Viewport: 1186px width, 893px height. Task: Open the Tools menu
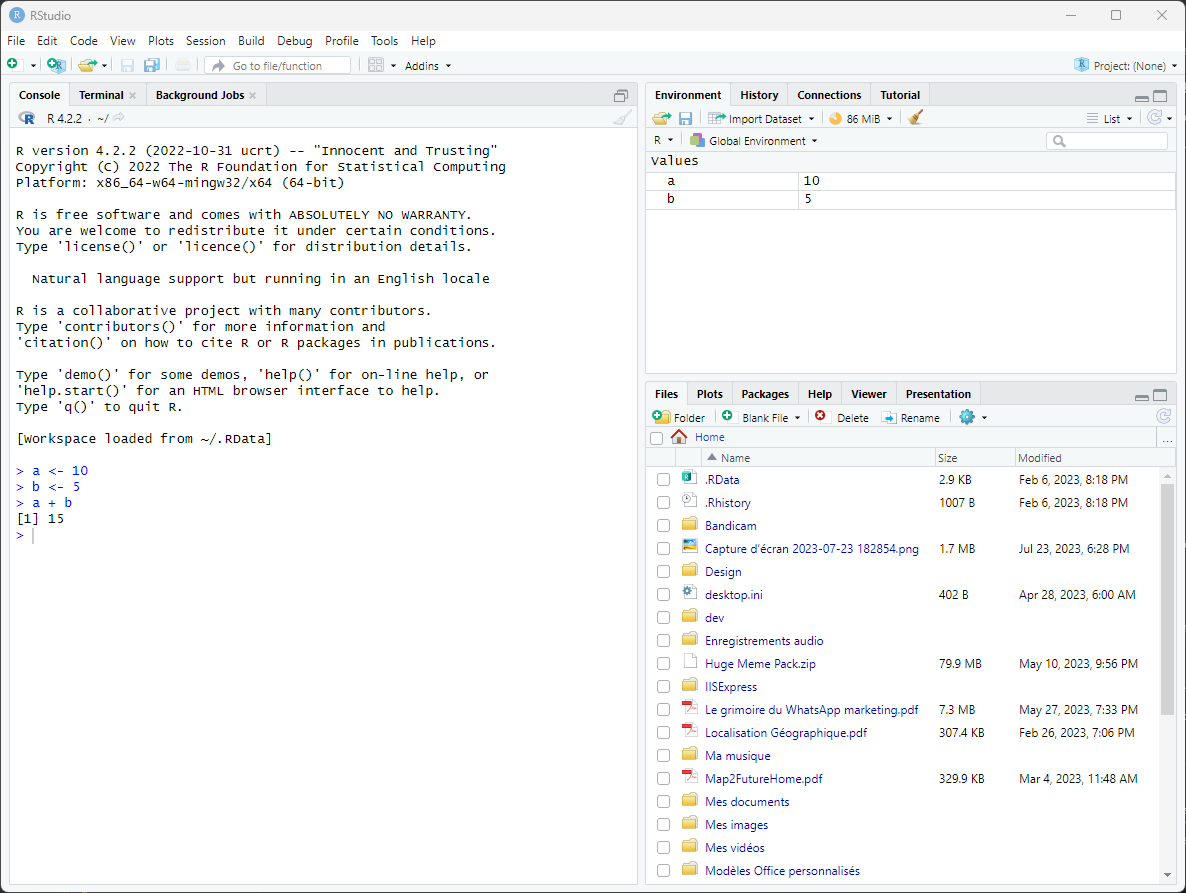click(384, 41)
